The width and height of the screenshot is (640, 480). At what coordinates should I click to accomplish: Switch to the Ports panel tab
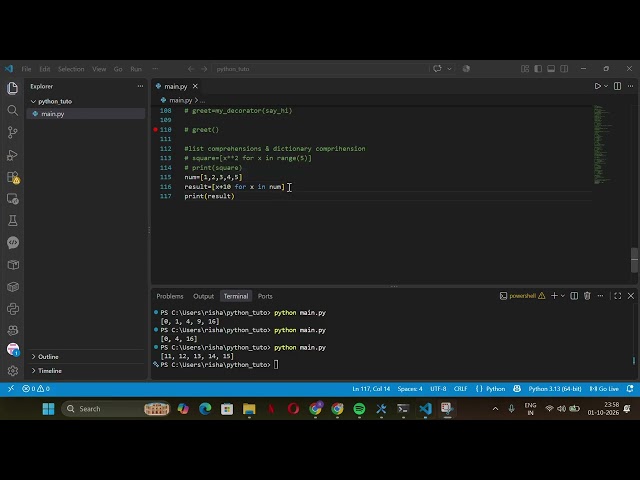coord(265,296)
